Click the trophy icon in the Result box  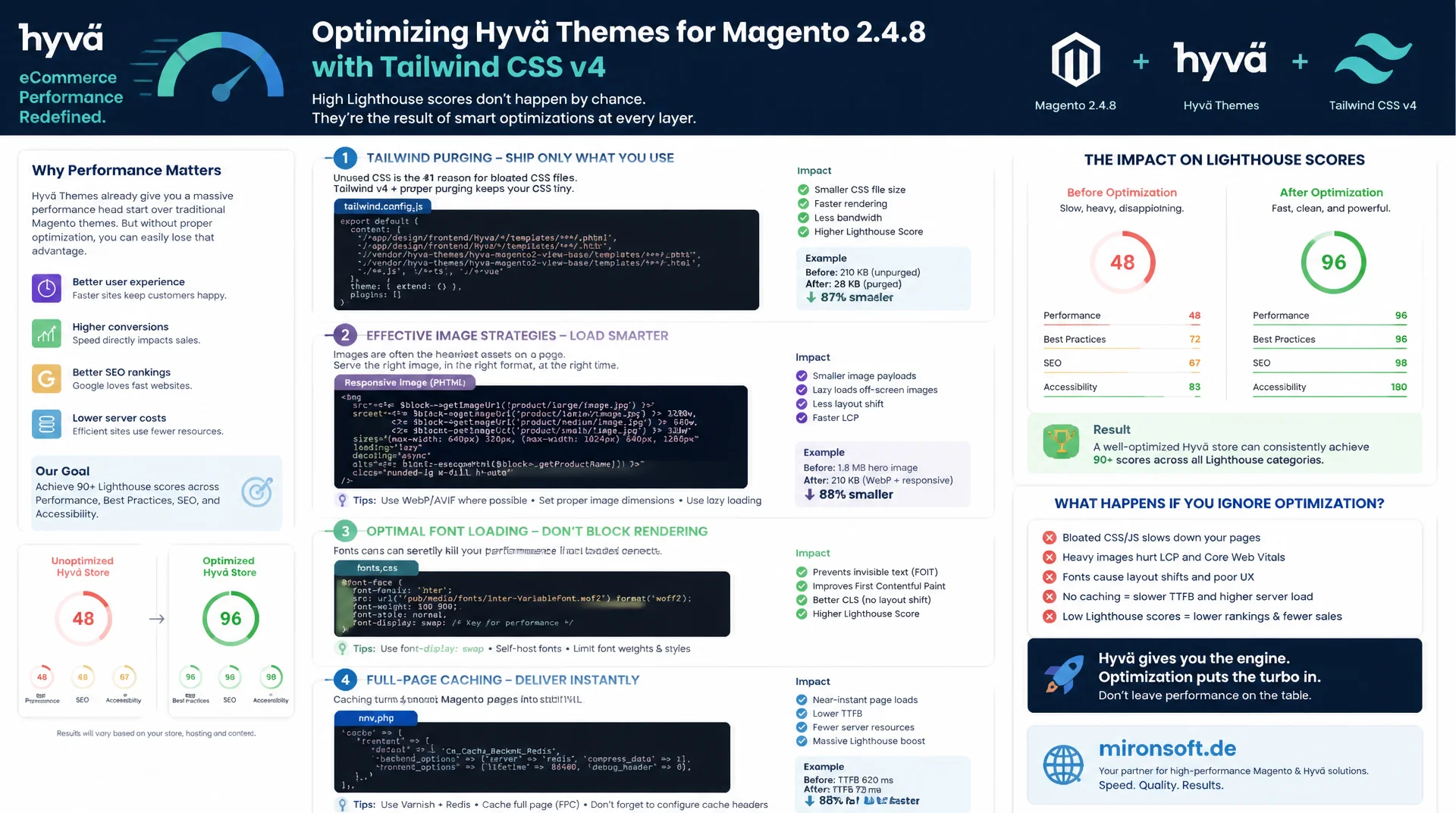click(x=1061, y=441)
